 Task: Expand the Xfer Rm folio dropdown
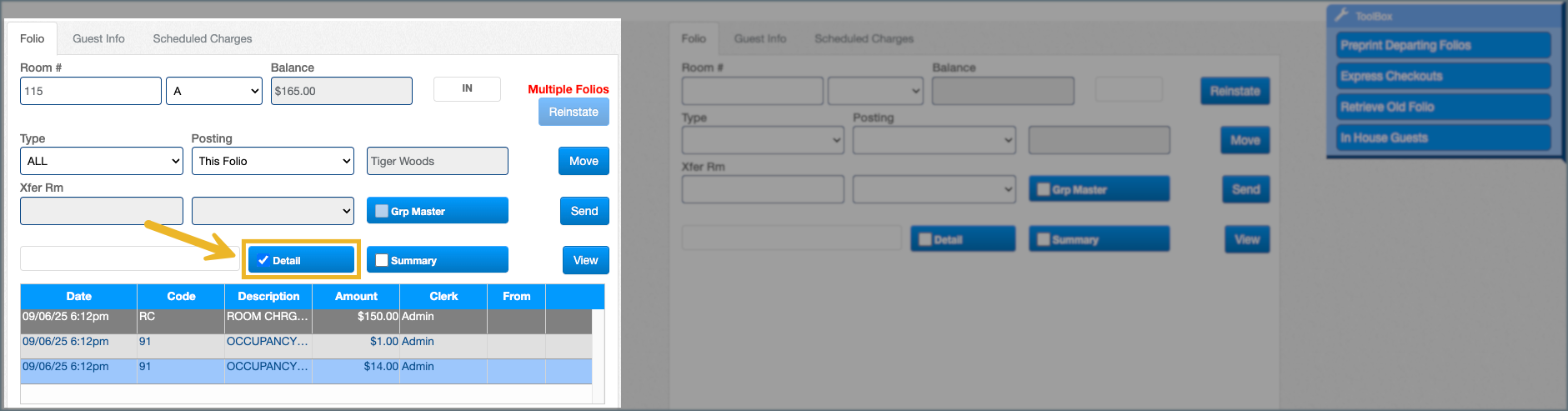click(273, 211)
